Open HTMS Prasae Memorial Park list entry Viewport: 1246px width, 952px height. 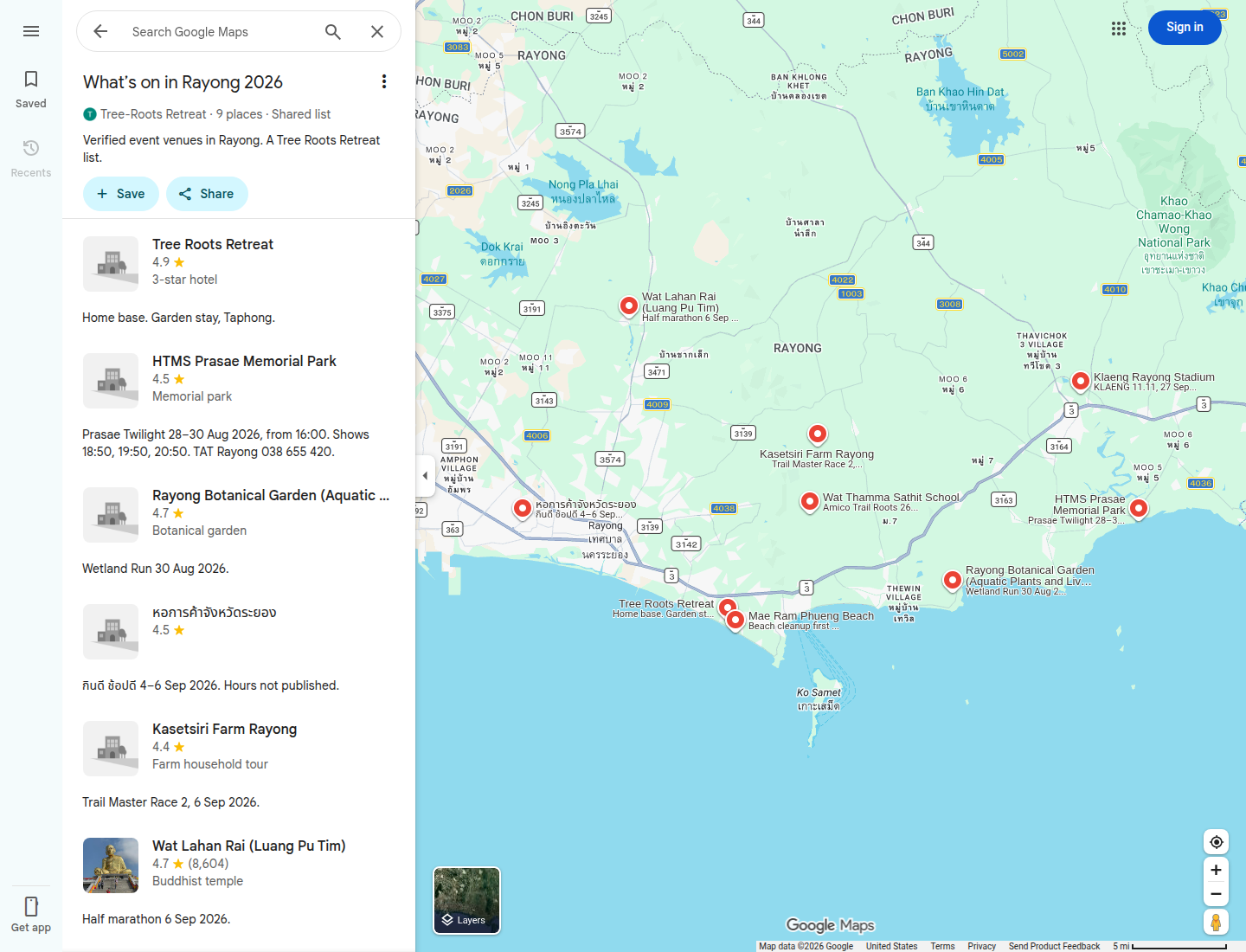[239, 380]
